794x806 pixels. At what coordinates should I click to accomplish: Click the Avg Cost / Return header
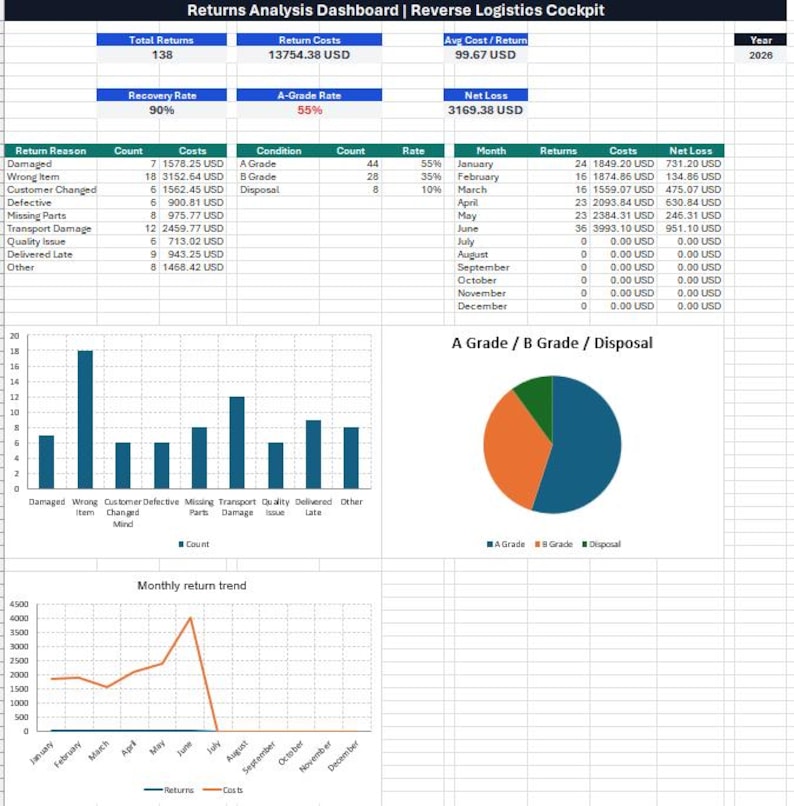point(486,40)
